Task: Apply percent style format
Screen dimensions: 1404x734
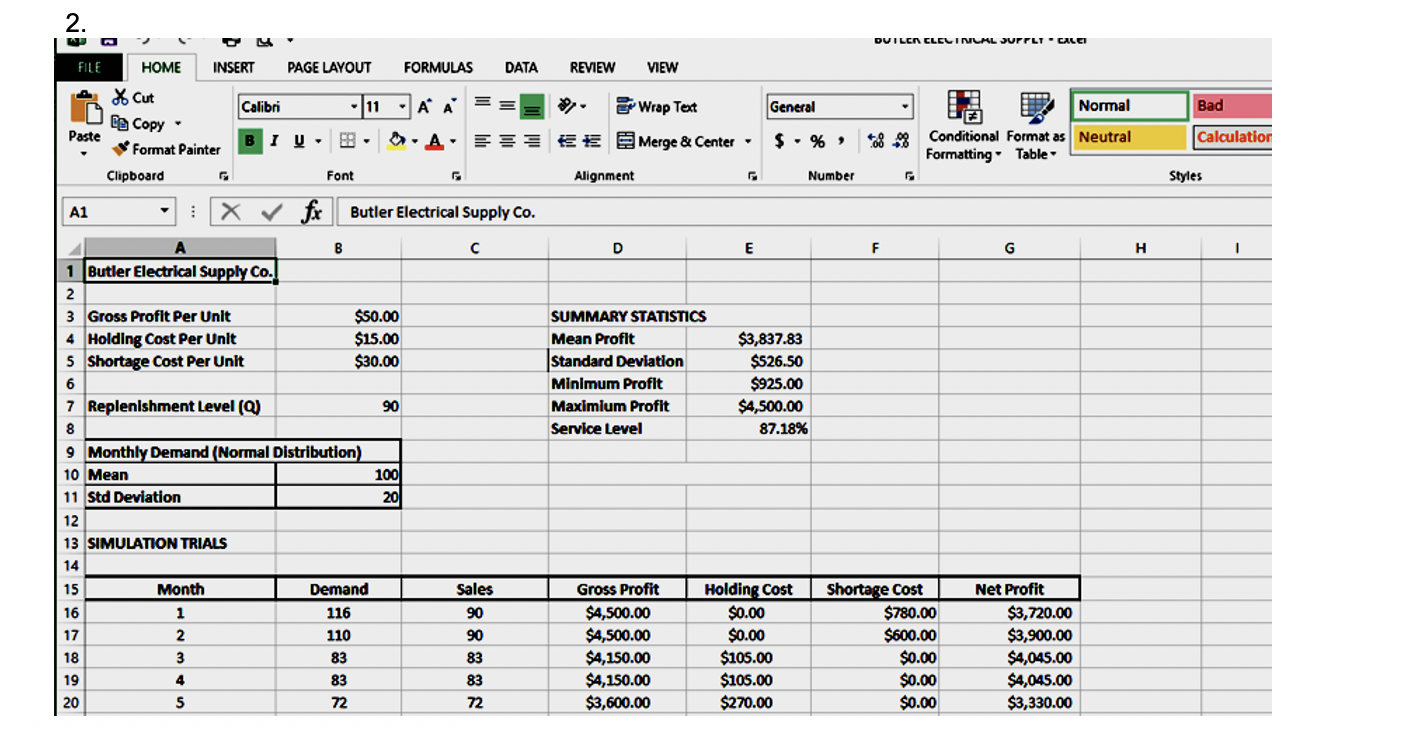Action: point(817,141)
